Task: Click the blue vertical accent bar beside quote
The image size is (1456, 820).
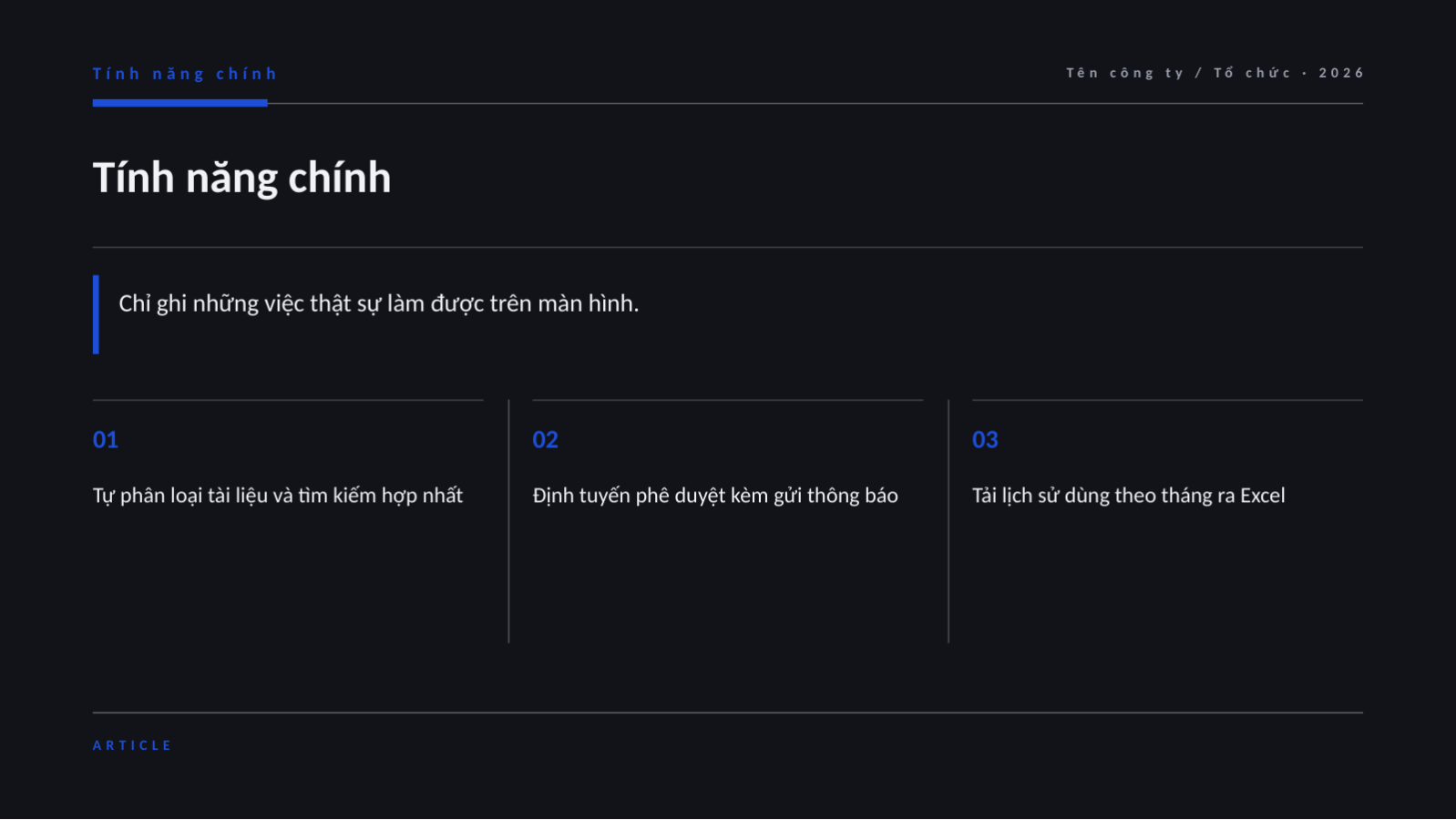Action: 96,314
